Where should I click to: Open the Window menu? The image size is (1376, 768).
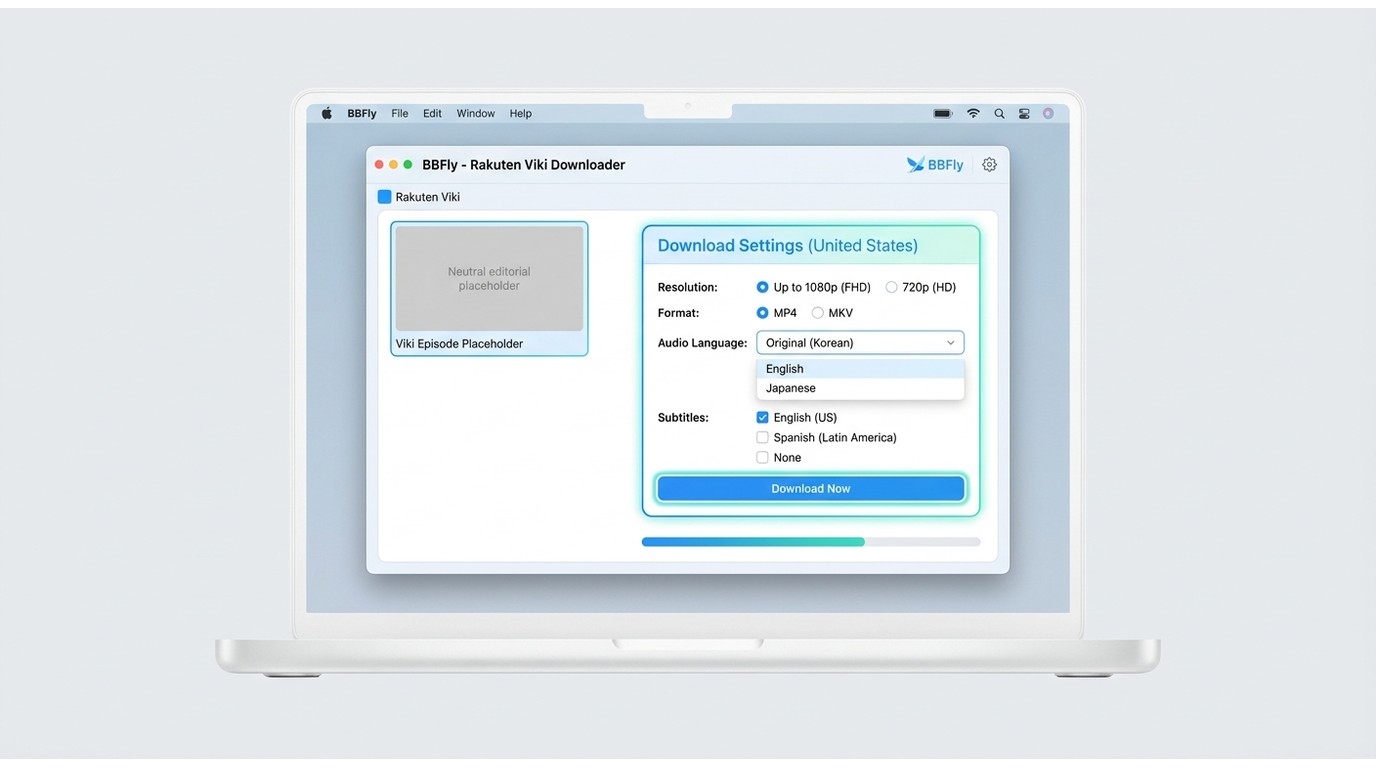coord(476,114)
